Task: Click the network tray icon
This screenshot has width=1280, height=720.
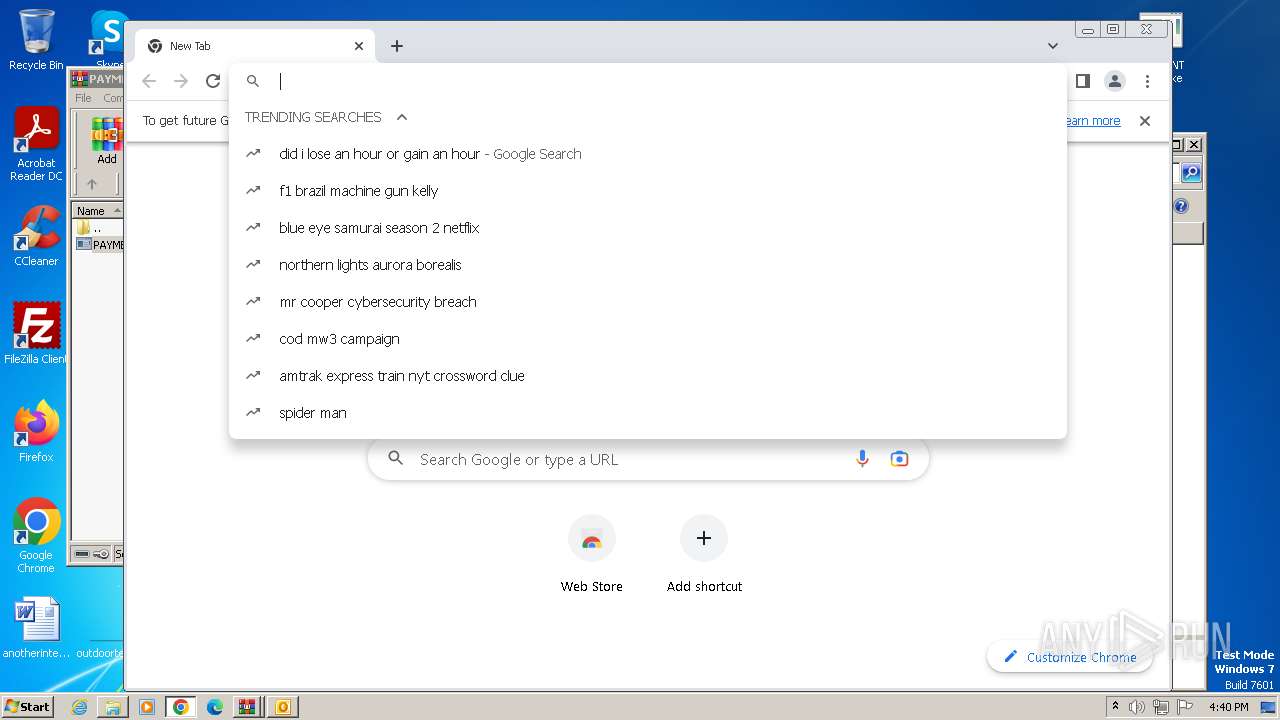Action: [x=1161, y=707]
